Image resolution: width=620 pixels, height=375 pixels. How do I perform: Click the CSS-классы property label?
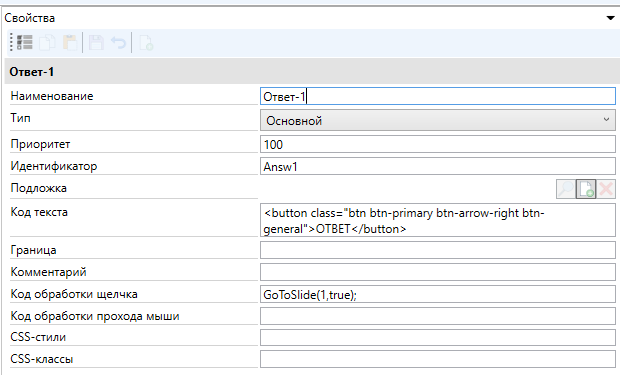click(x=42, y=359)
